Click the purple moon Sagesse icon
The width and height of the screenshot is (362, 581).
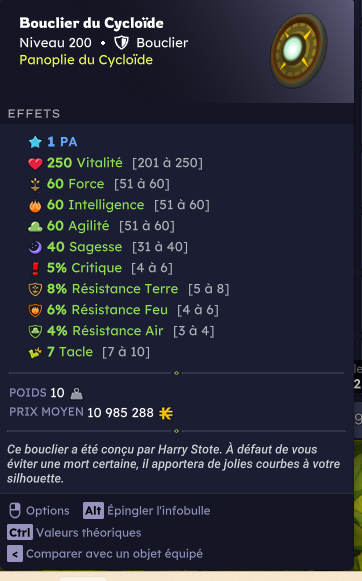(35, 247)
